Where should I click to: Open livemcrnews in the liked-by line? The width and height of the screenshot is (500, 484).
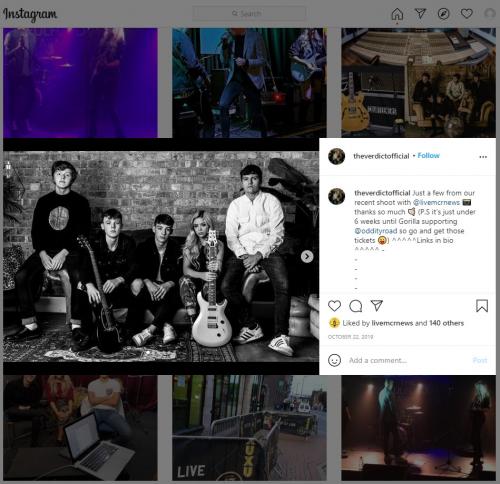click(392, 323)
